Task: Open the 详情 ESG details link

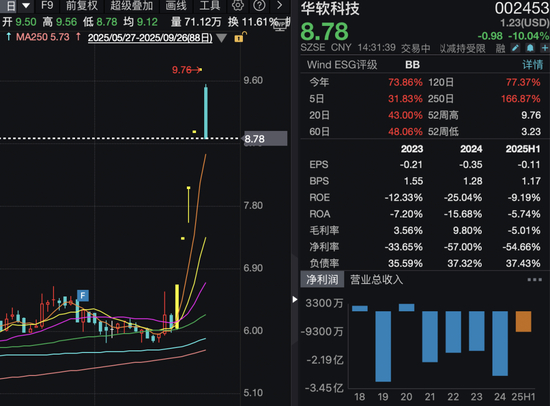Action: click(x=532, y=65)
